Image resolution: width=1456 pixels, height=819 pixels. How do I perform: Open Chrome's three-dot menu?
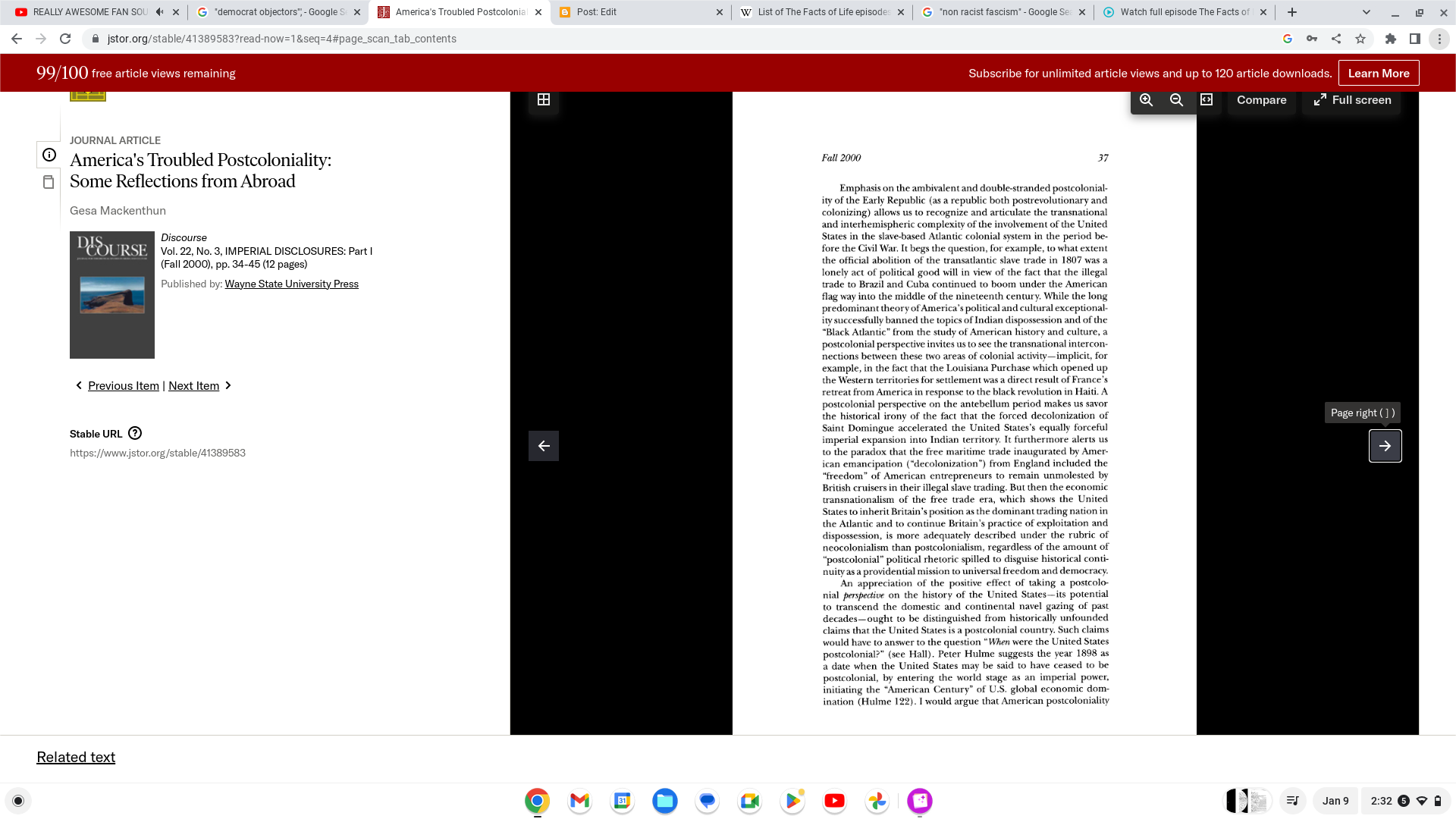(1439, 39)
